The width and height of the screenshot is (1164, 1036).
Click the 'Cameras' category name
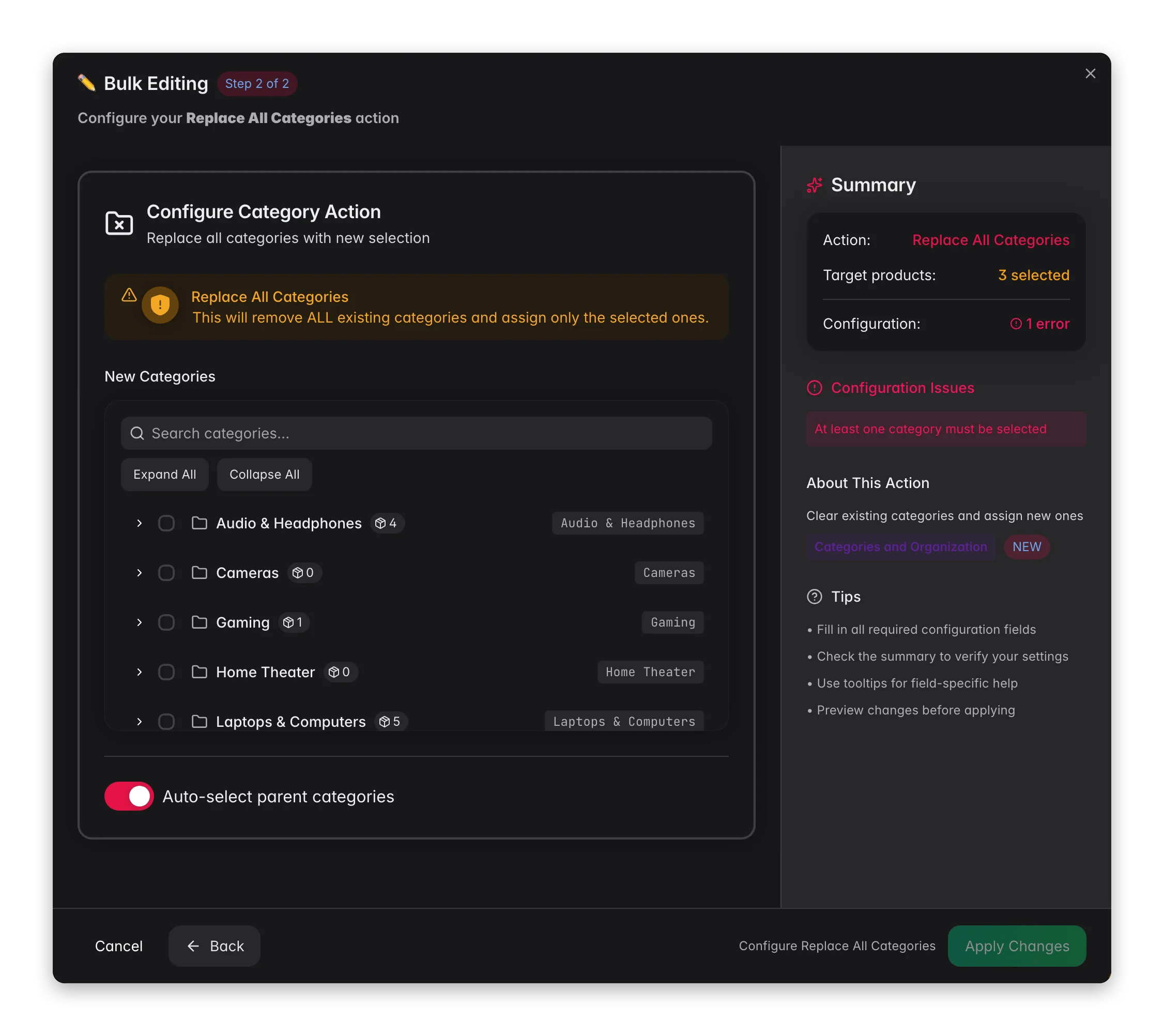tap(247, 572)
